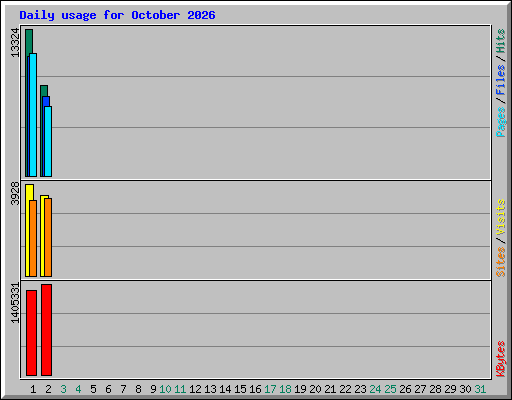Click the 1405331 KBytes axis value
The height and width of the screenshot is (400, 512).
pyautogui.click(x=15, y=303)
